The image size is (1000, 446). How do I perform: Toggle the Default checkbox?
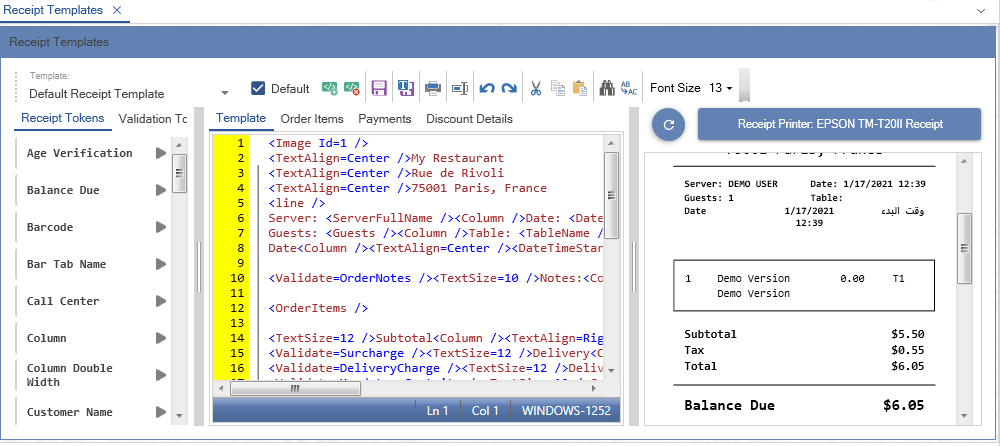(258, 88)
